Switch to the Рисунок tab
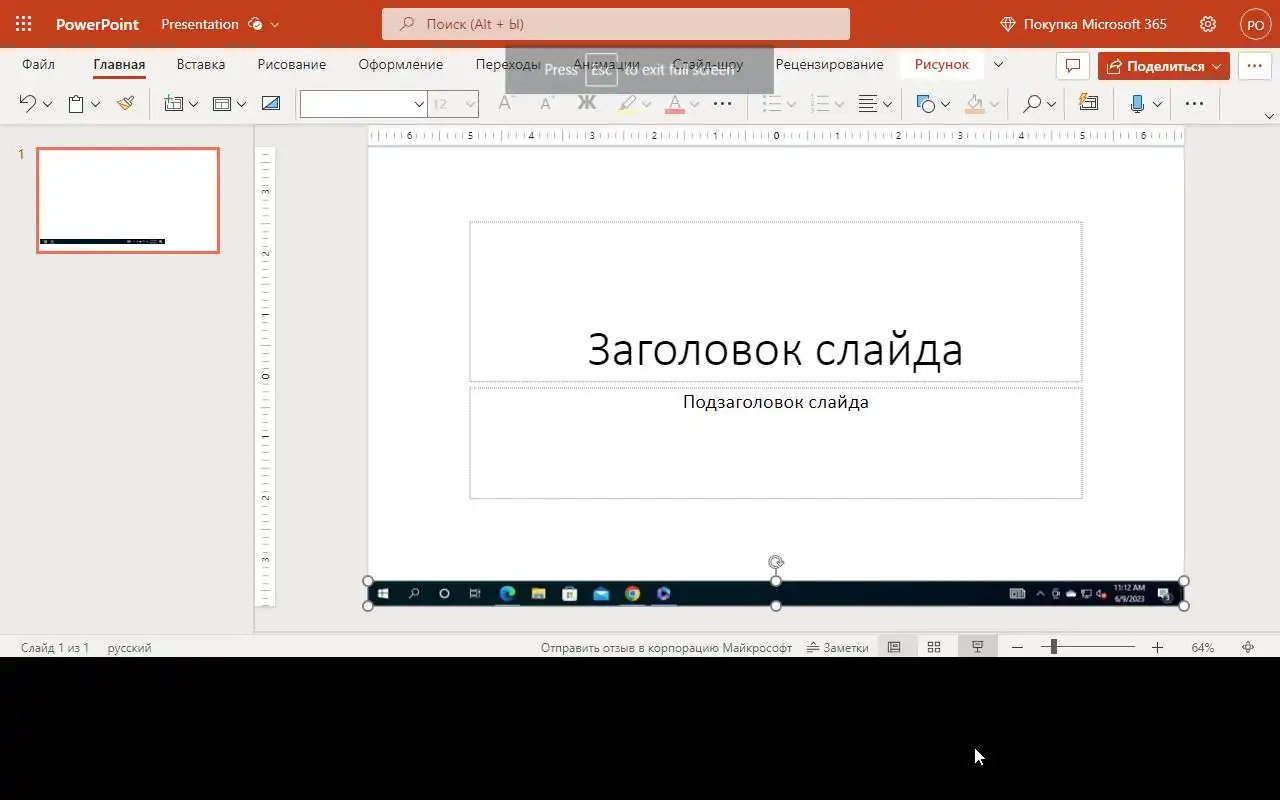Image resolution: width=1280 pixels, height=800 pixels. click(x=942, y=65)
